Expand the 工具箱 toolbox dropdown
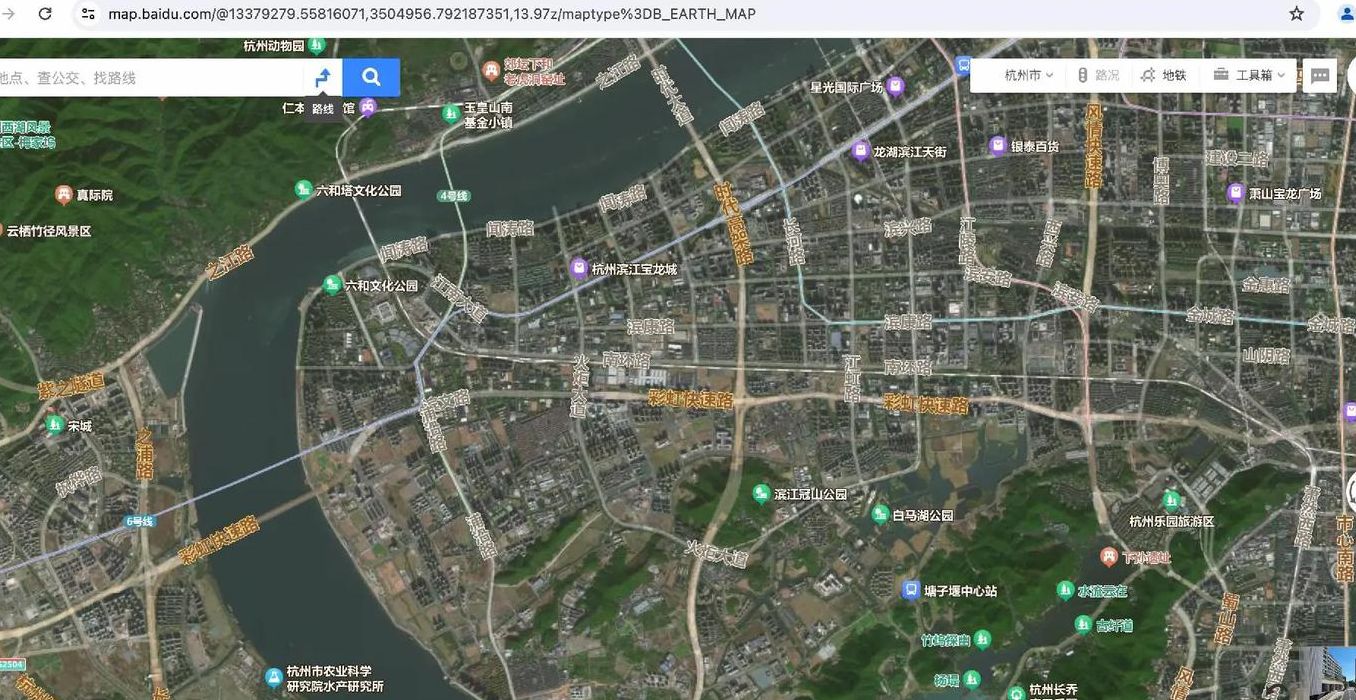Viewport: 1356px width, 700px height. pyautogui.click(x=1249, y=75)
